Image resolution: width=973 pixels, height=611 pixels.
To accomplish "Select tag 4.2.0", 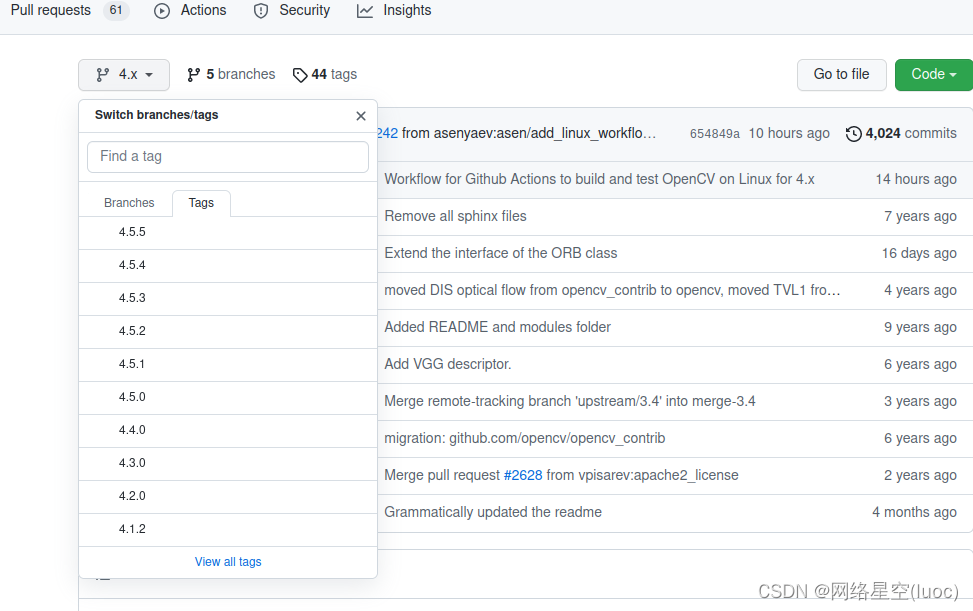I will point(228,496).
